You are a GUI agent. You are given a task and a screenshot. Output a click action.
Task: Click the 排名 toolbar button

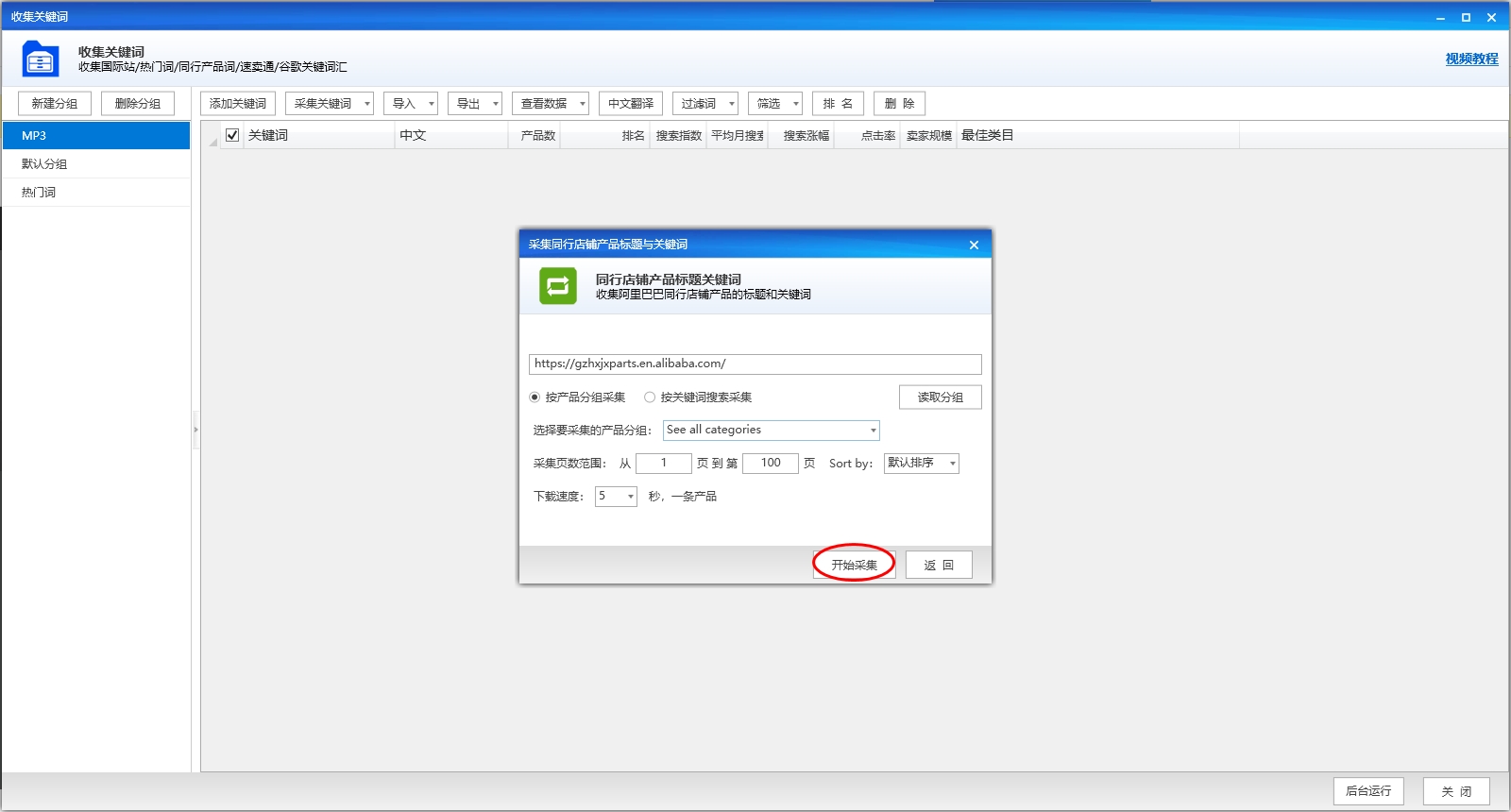point(839,104)
